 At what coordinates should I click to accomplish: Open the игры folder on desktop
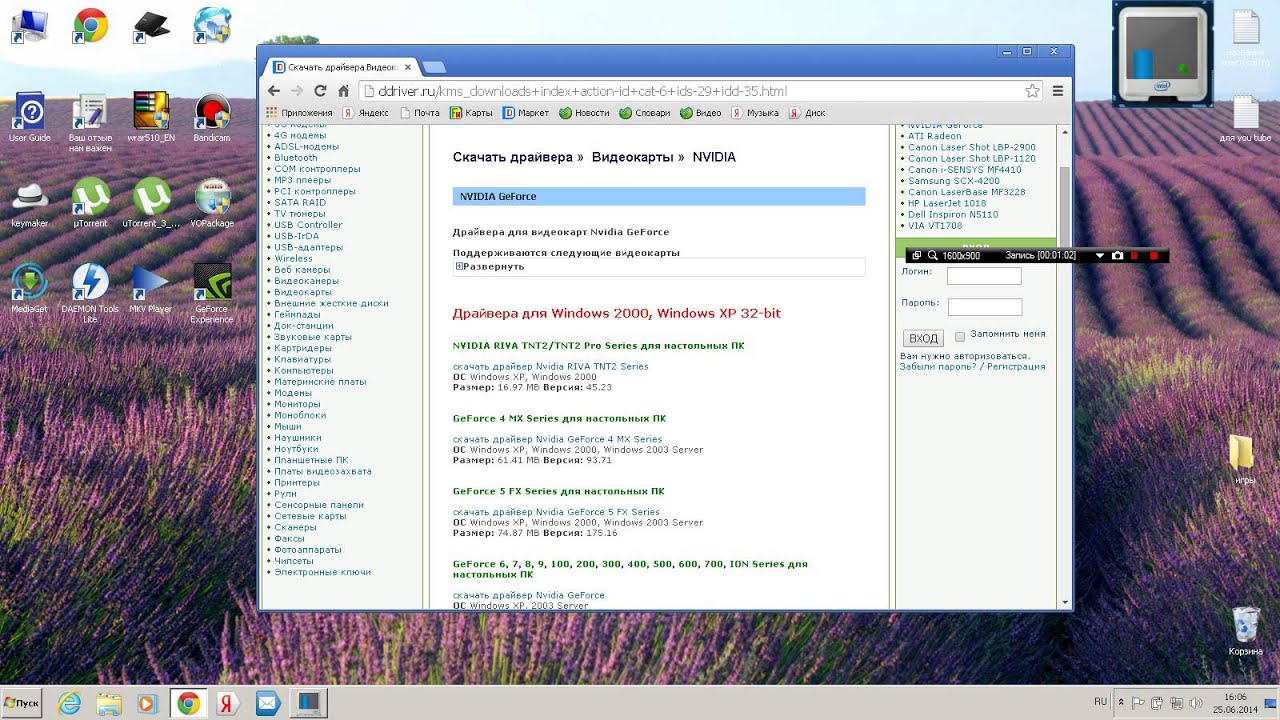coord(1244,460)
